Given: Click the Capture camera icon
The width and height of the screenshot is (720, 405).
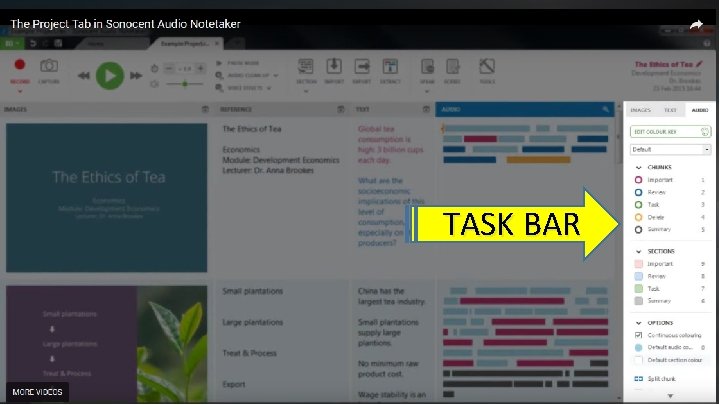Looking at the screenshot, I should 49,66.
